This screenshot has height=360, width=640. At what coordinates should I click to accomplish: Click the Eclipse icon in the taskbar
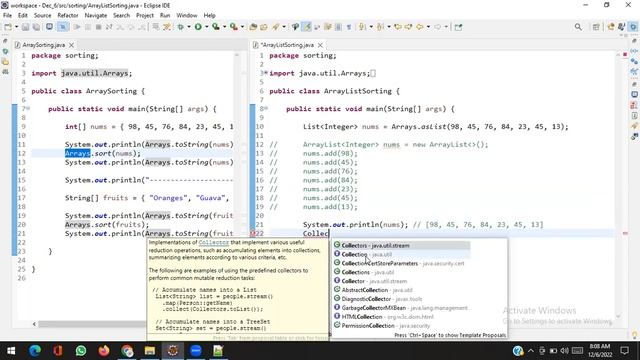pyautogui.click(x=173, y=350)
